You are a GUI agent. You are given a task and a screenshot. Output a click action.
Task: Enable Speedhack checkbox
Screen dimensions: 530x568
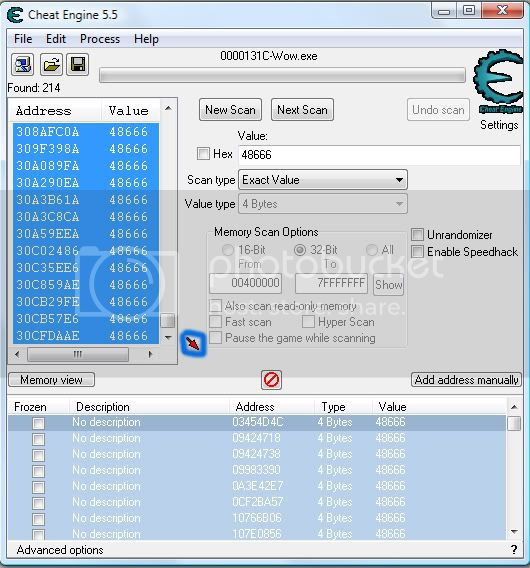pos(417,251)
